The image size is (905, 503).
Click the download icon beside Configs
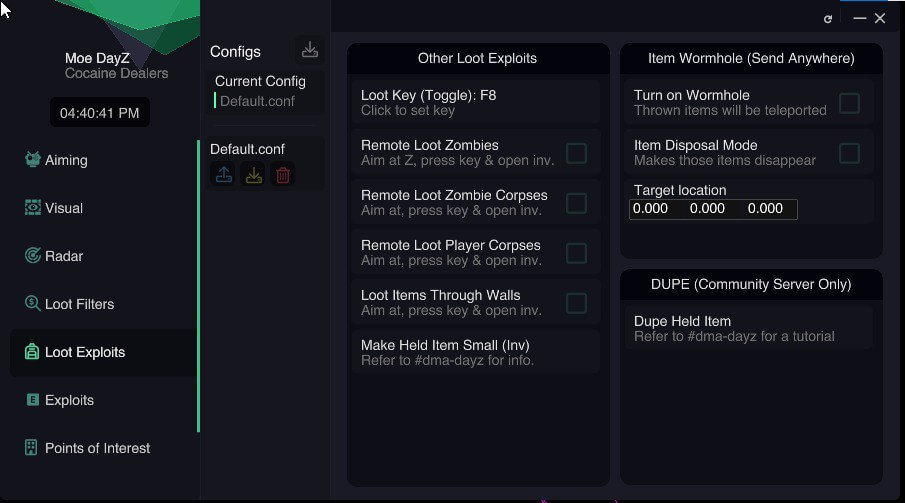[x=309, y=50]
